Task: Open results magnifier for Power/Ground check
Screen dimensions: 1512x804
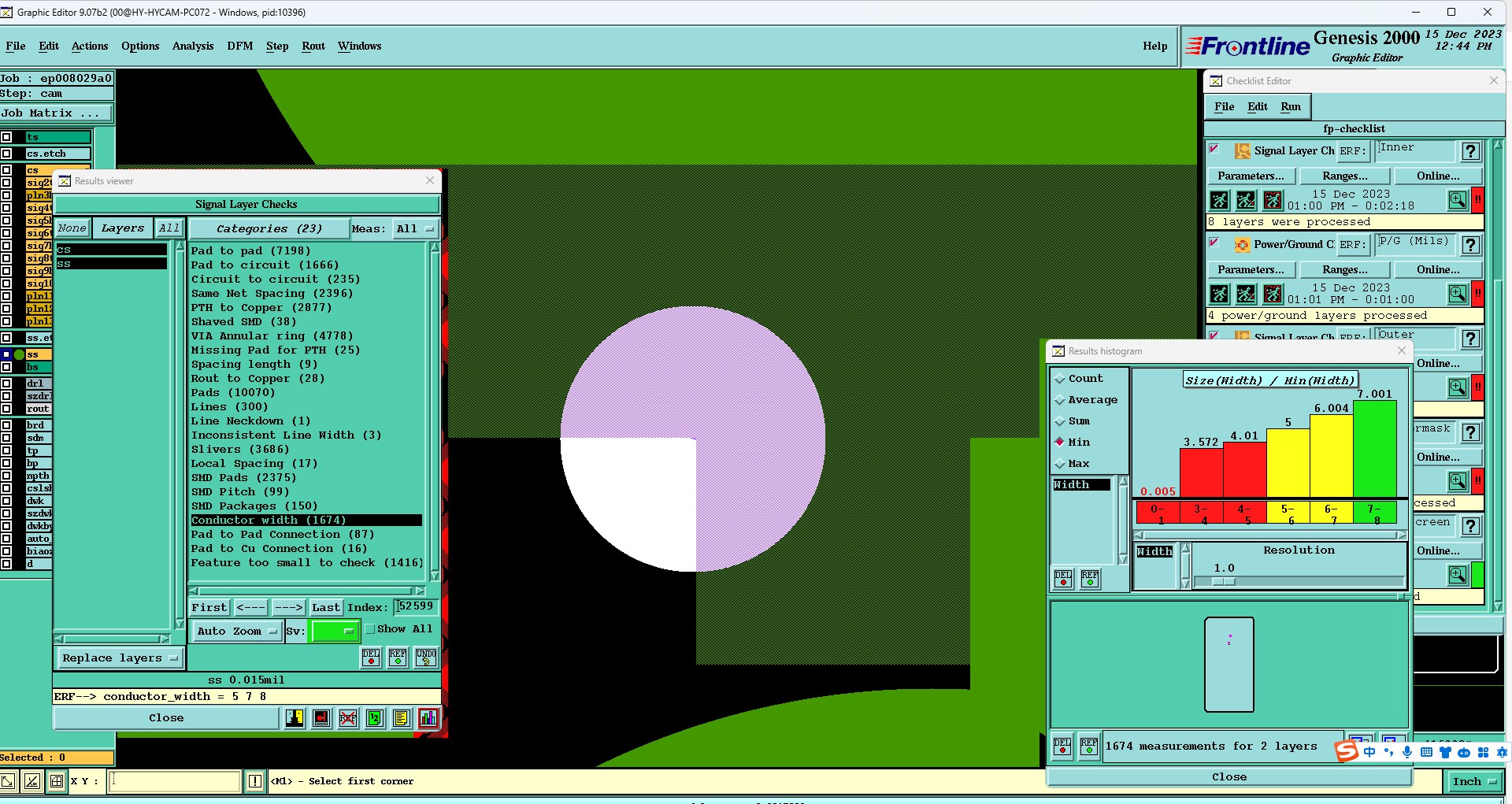Action: click(x=1458, y=294)
